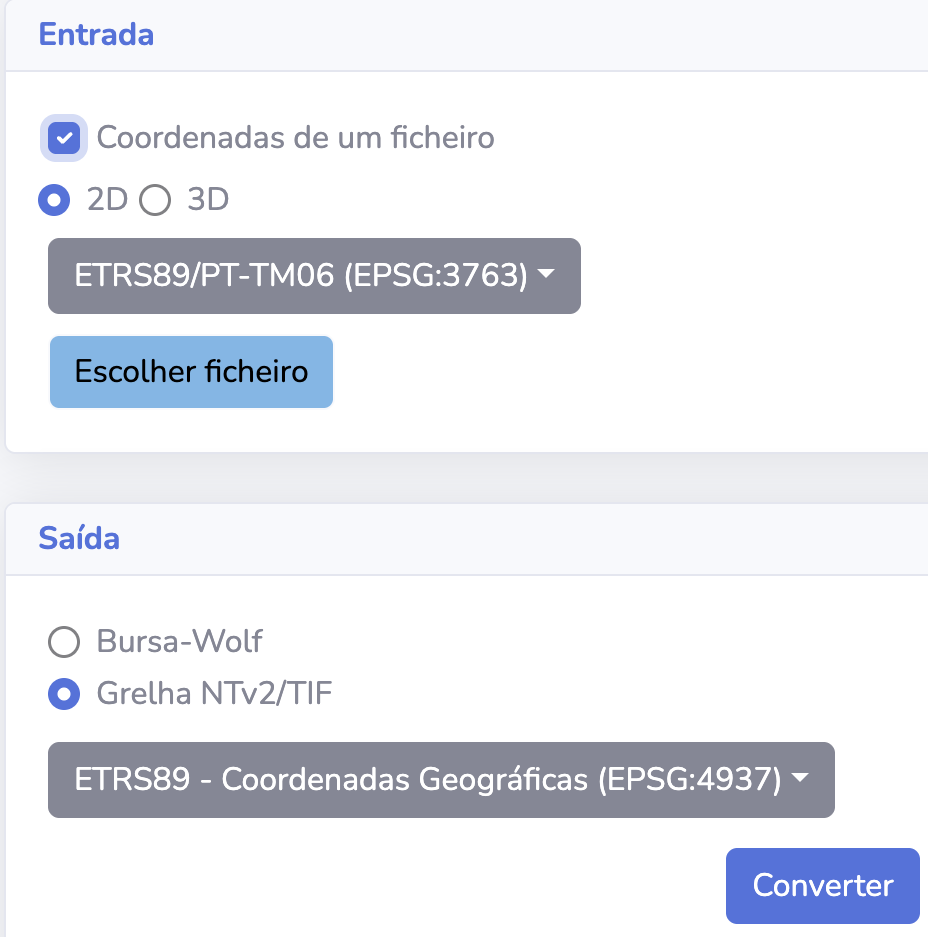
Task: Click the checkmark icon inside the file checkbox
Action: click(x=64, y=138)
